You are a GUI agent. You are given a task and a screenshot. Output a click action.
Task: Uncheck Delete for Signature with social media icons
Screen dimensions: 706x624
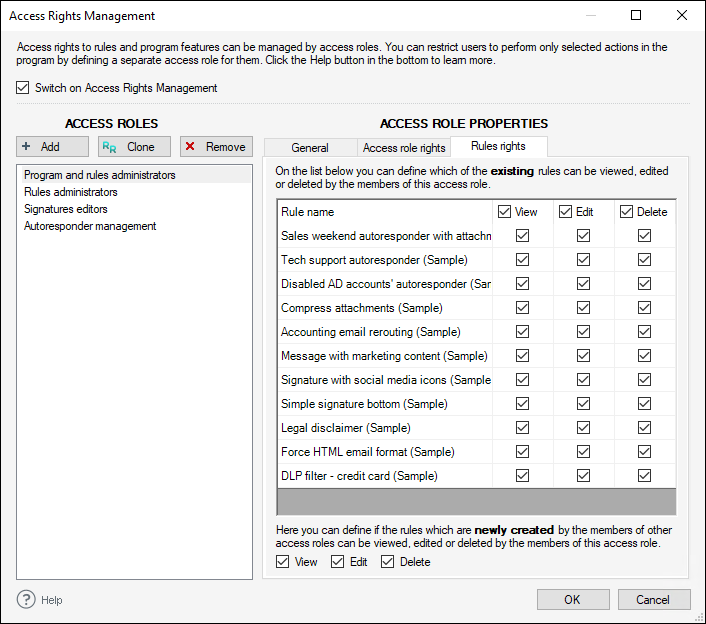(644, 380)
